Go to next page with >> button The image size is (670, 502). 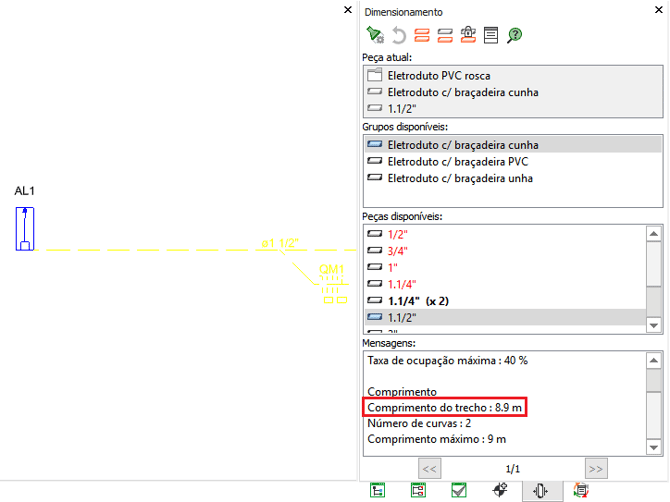tap(595, 467)
